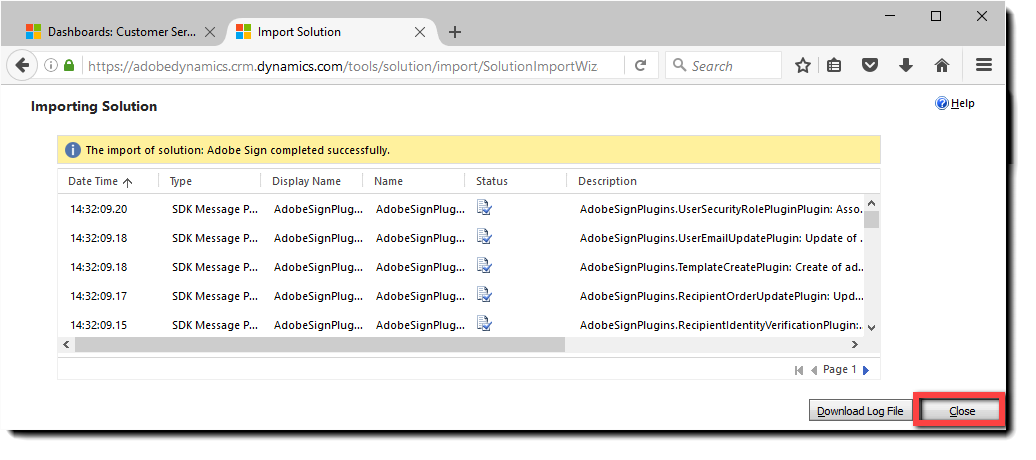Select the RecipientIdentityVerificationPlugin description cell
Image resolution: width=1036 pixels, height=460 pixels.
721,325
